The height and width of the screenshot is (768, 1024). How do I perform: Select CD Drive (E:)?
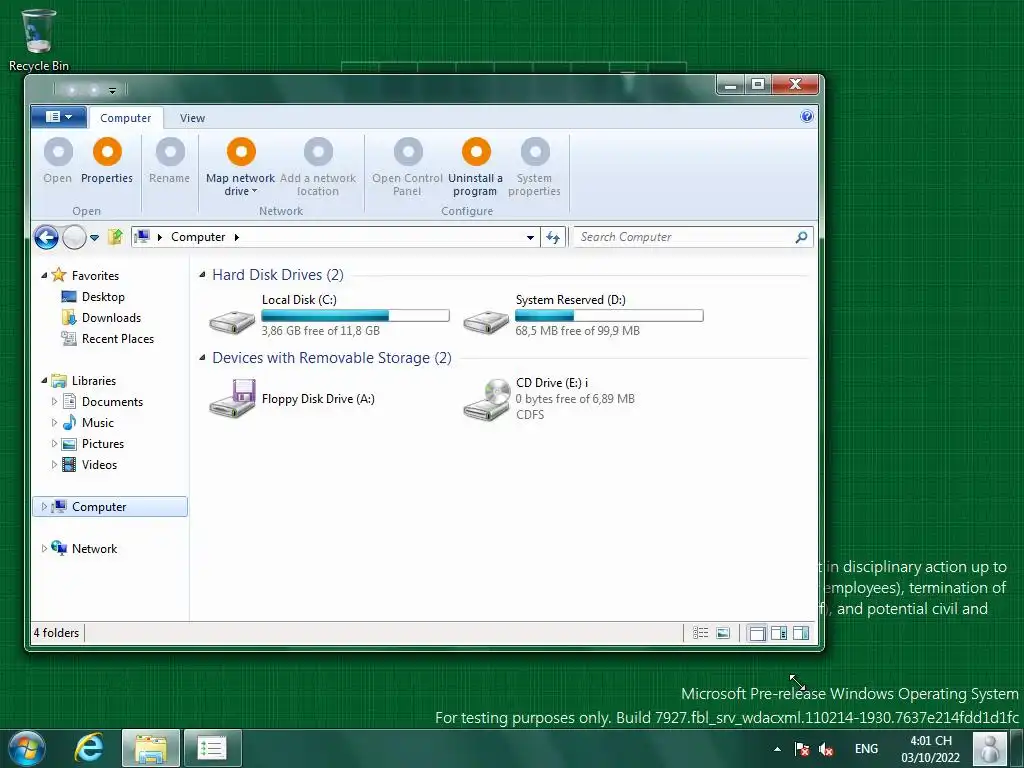point(550,398)
